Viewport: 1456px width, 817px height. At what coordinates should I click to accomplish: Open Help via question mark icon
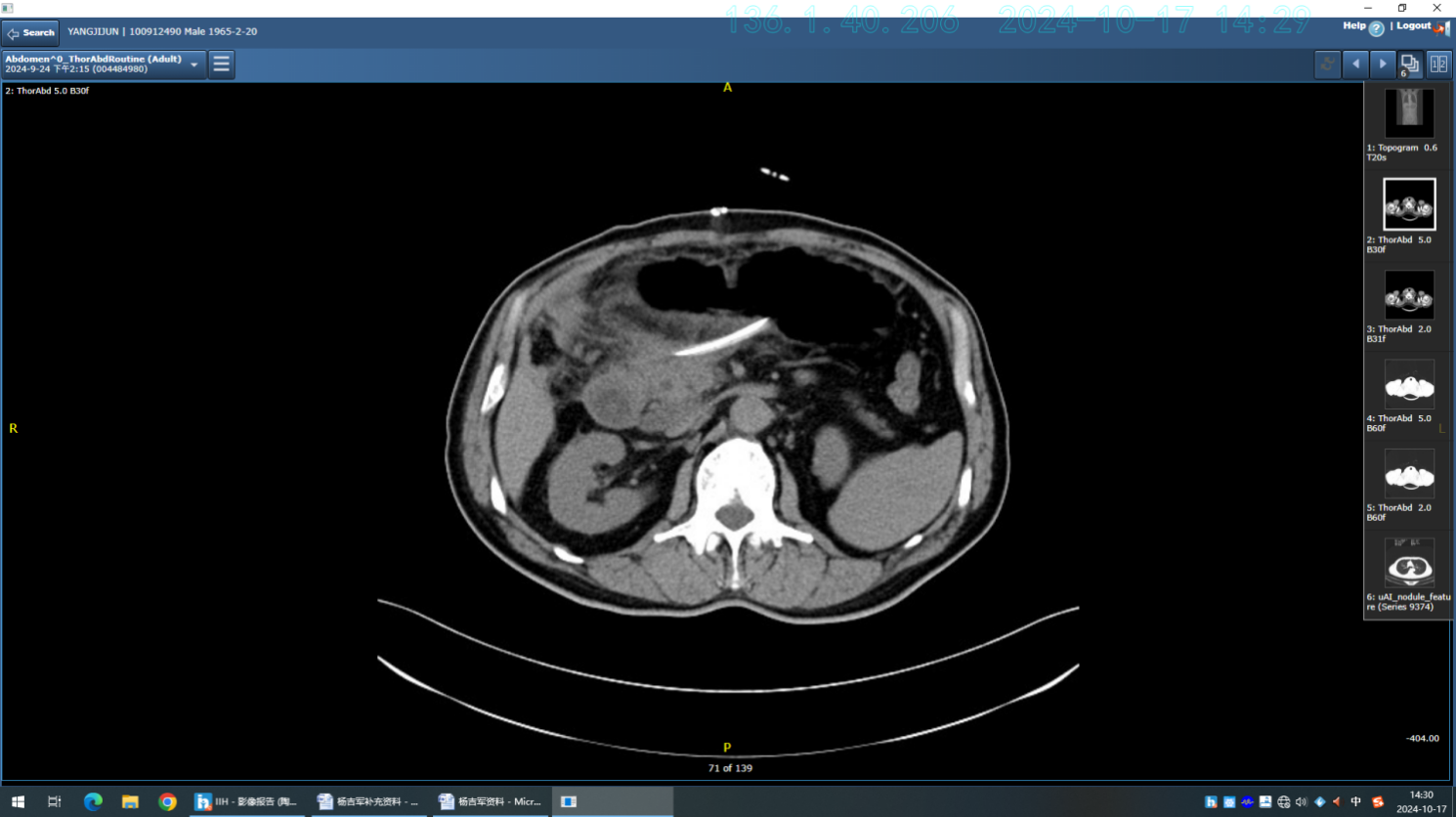tap(1376, 28)
